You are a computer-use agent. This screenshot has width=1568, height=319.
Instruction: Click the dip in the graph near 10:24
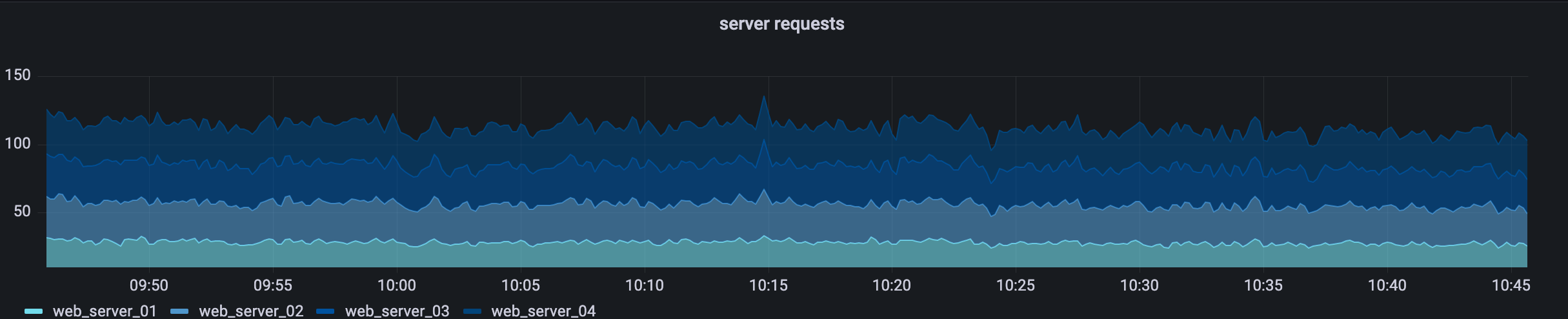(x=992, y=149)
